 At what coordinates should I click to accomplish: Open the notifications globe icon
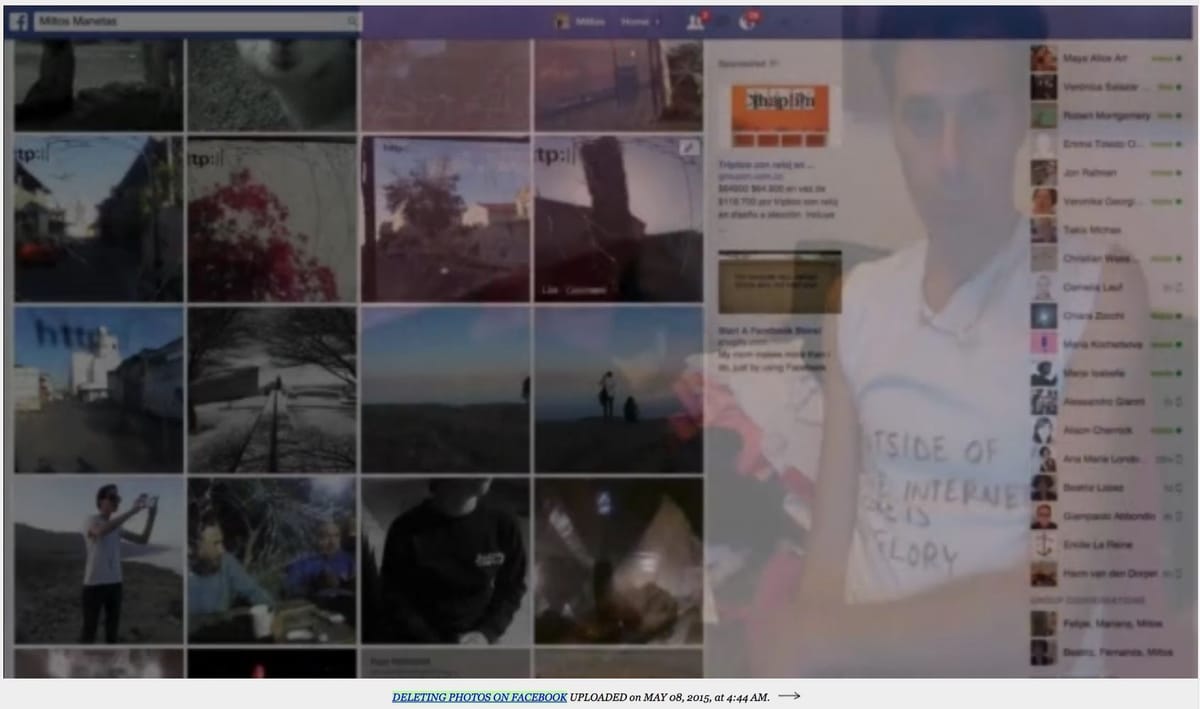pos(746,22)
